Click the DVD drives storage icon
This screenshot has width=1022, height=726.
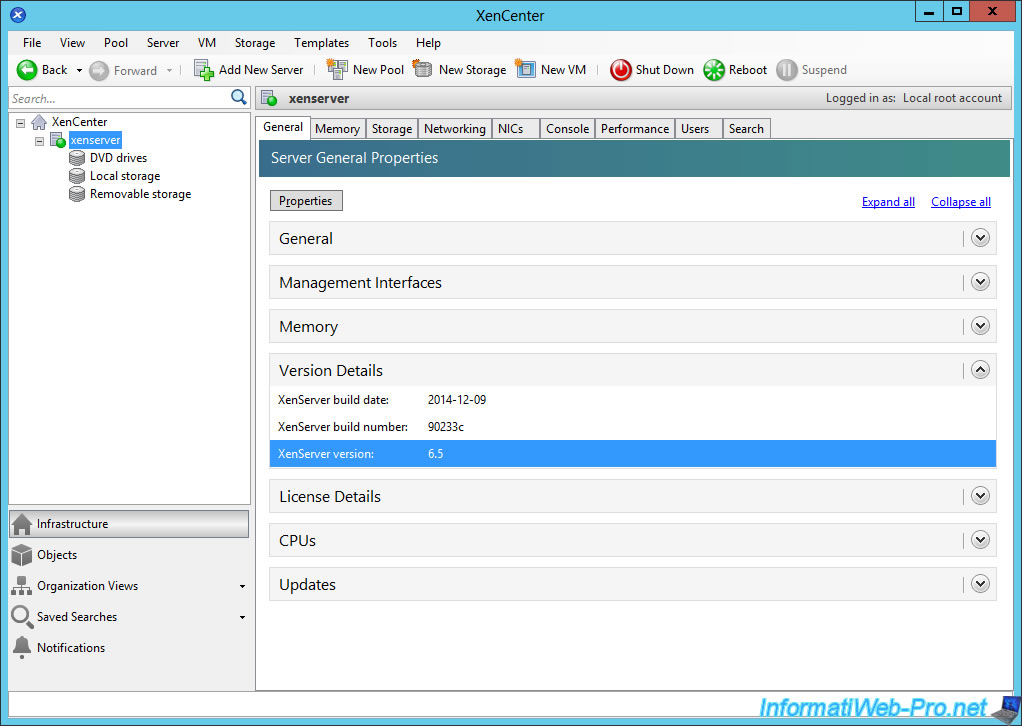(77, 158)
